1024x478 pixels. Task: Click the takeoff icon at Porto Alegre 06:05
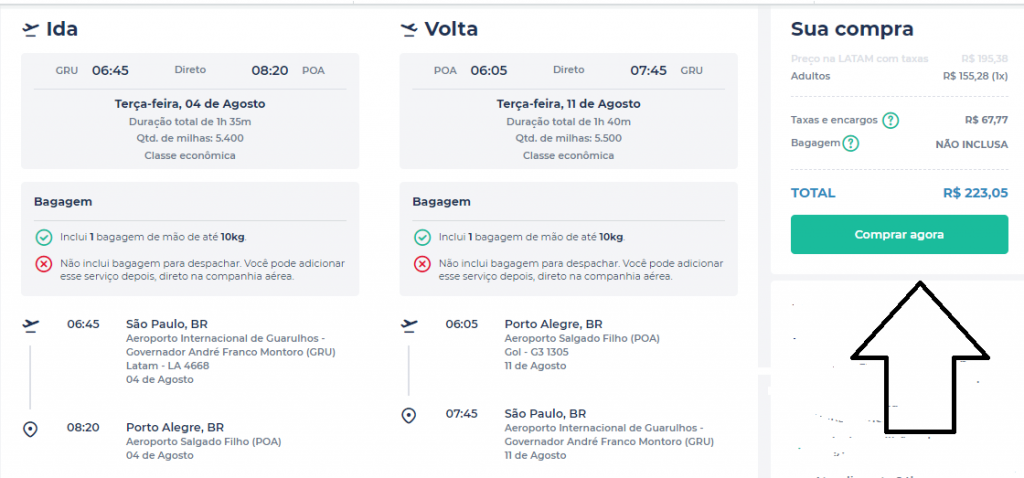tap(409, 325)
